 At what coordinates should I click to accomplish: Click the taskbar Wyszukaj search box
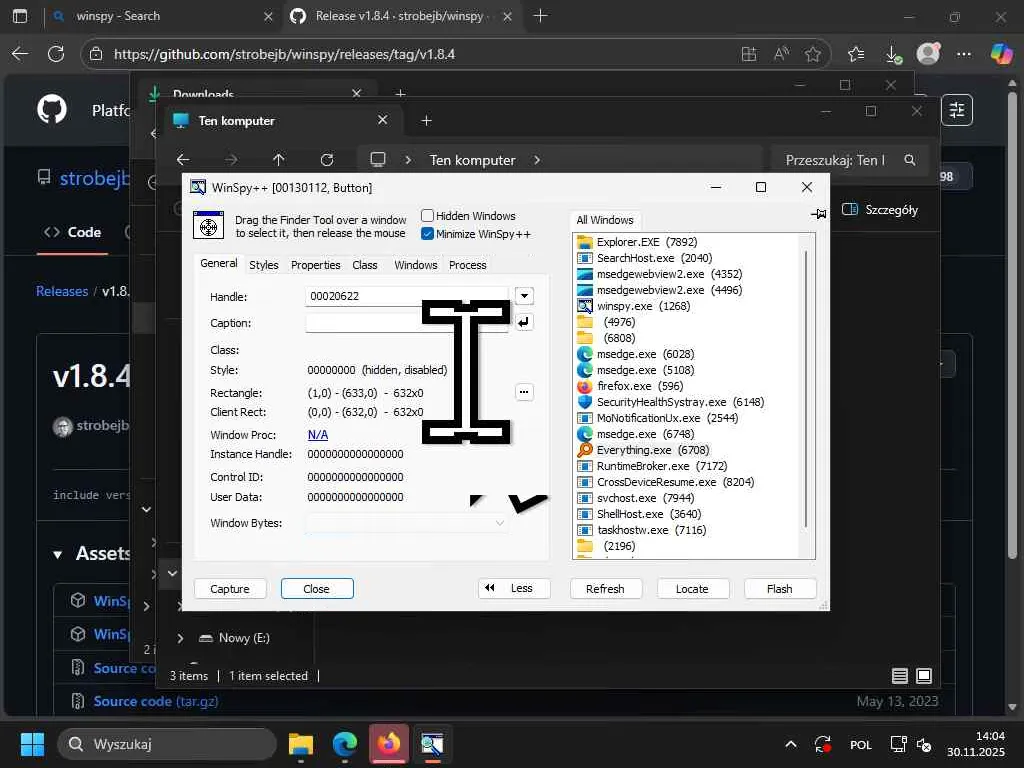click(x=167, y=744)
